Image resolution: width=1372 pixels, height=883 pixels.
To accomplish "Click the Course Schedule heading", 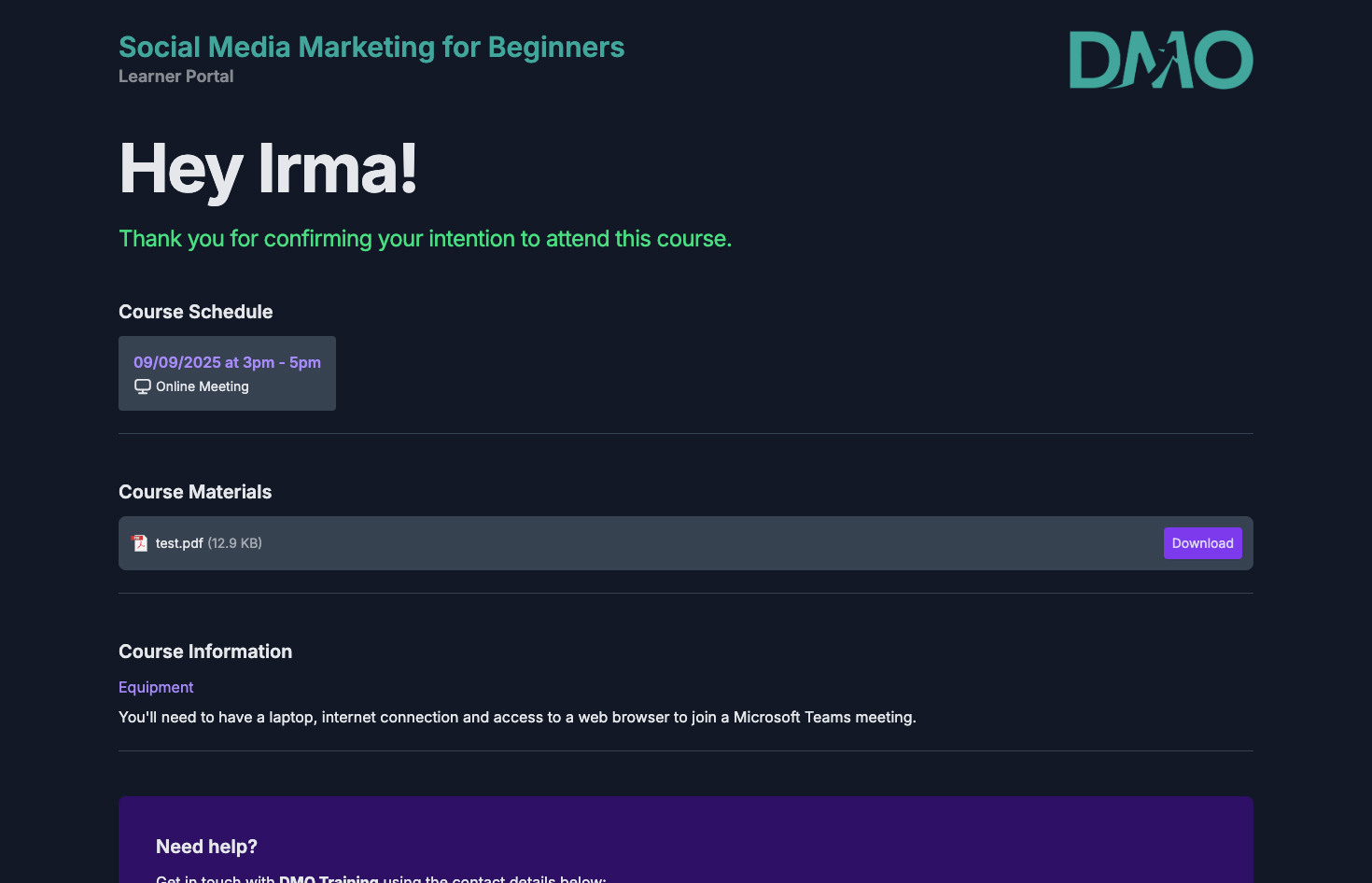I will 195,312.
